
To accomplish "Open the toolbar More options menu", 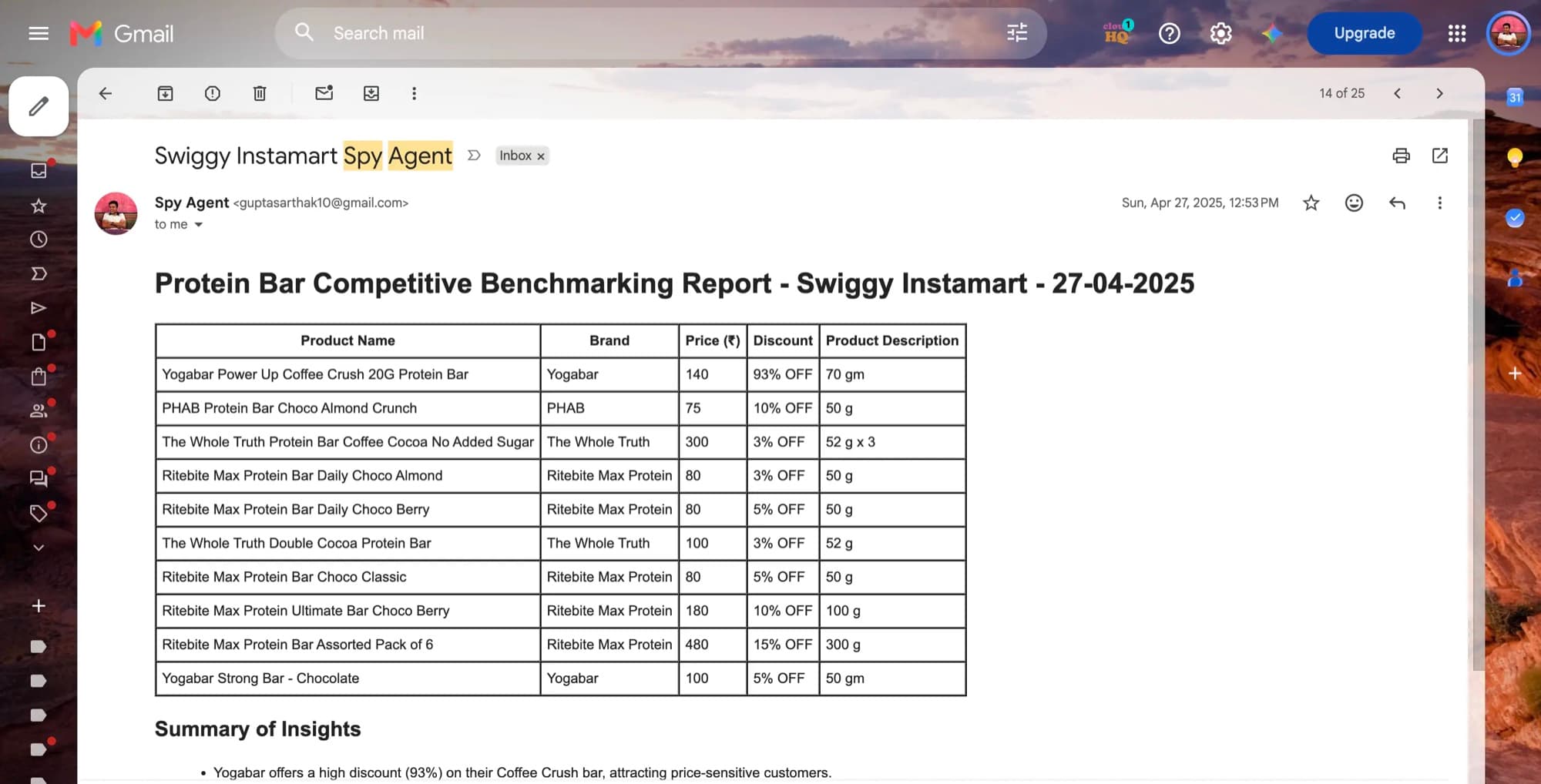I will [x=414, y=93].
